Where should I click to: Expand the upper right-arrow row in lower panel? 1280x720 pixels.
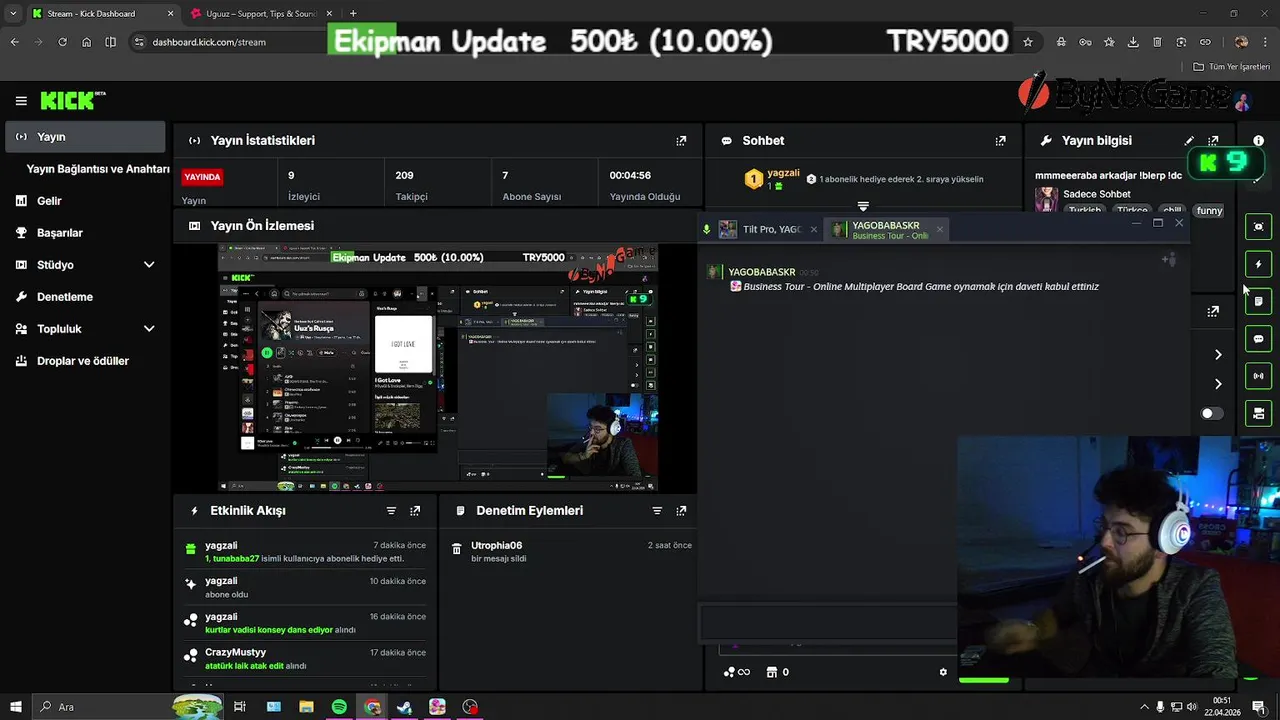pos(1218,355)
